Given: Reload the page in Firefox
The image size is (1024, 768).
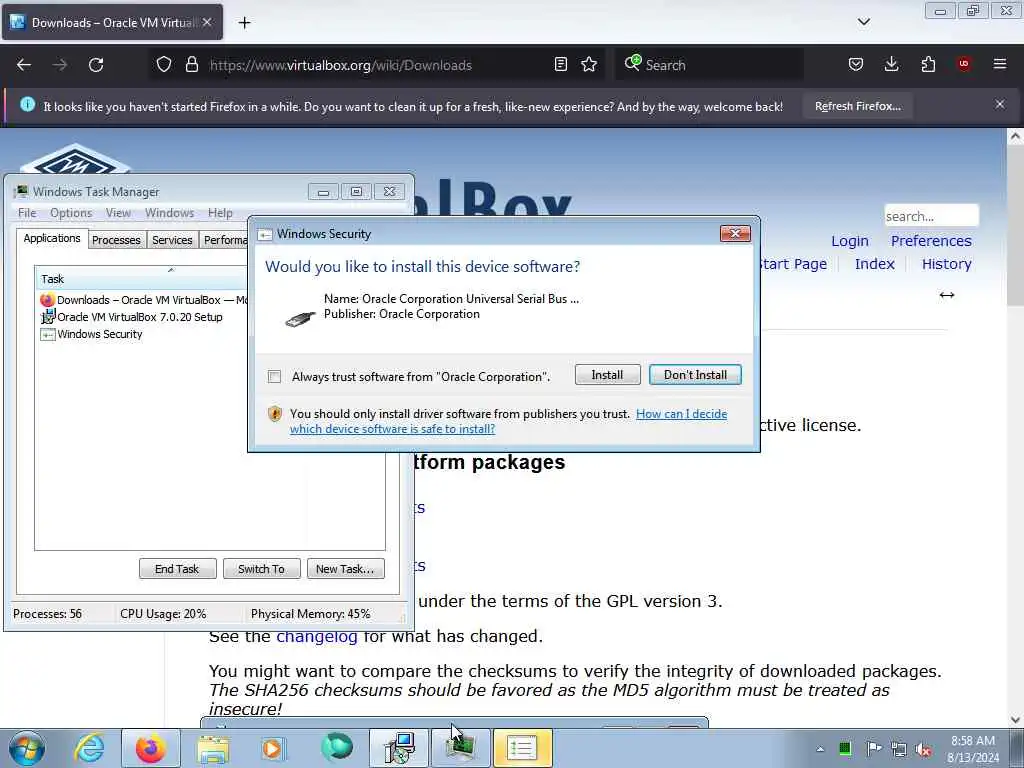Looking at the screenshot, I should pyautogui.click(x=96, y=65).
